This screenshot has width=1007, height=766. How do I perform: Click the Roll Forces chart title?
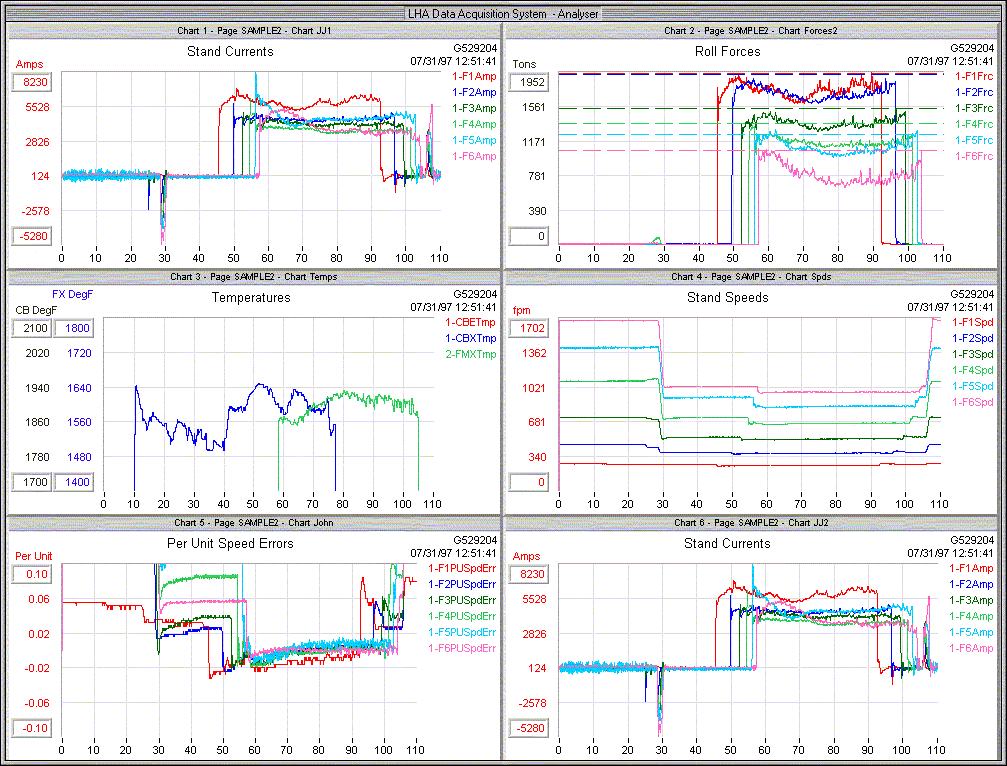[x=728, y=51]
